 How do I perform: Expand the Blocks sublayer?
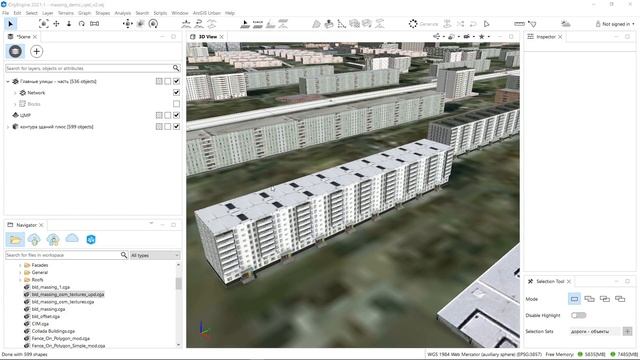point(16,104)
